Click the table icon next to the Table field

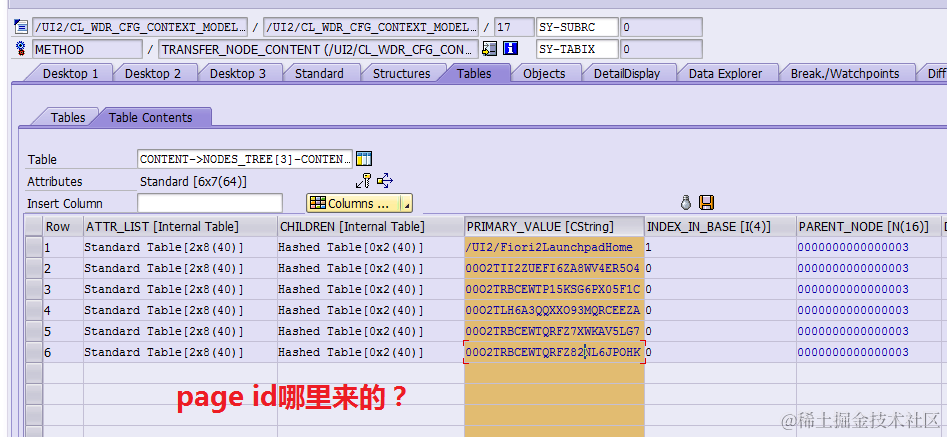(364, 159)
